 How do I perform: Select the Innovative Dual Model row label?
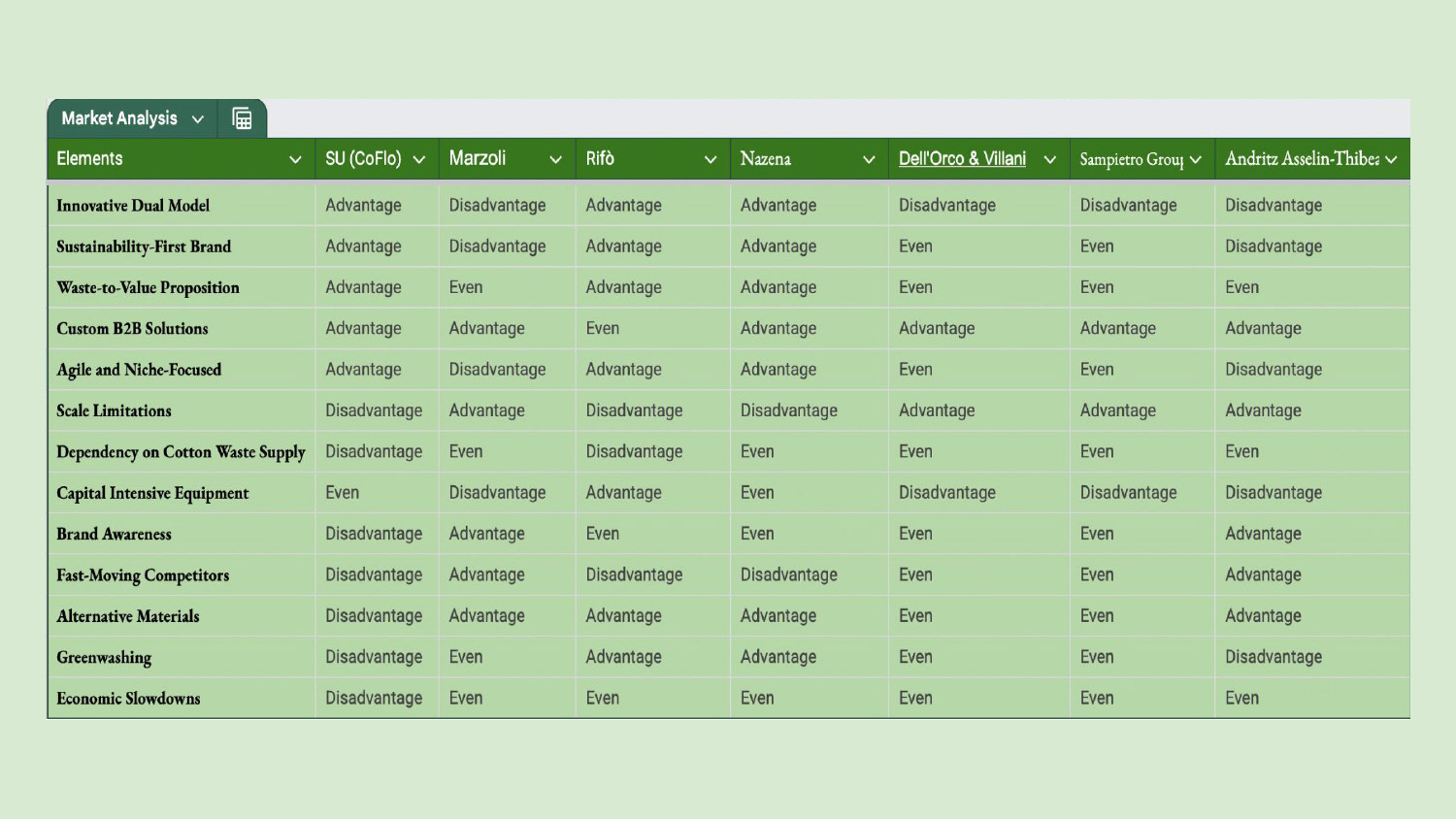pos(133,206)
